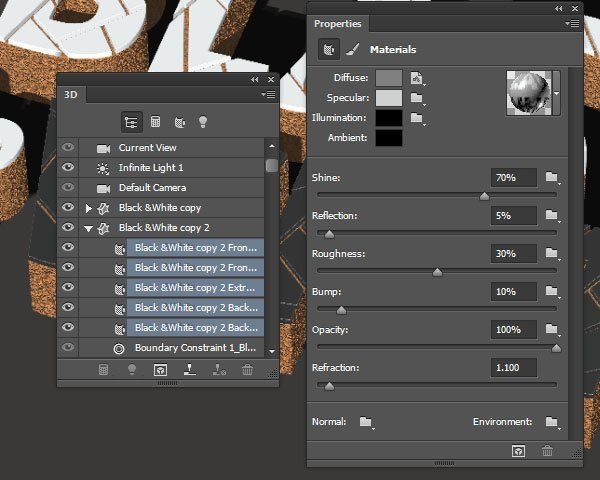
Task: Click render icon in Properties panel footer
Action: point(518,451)
